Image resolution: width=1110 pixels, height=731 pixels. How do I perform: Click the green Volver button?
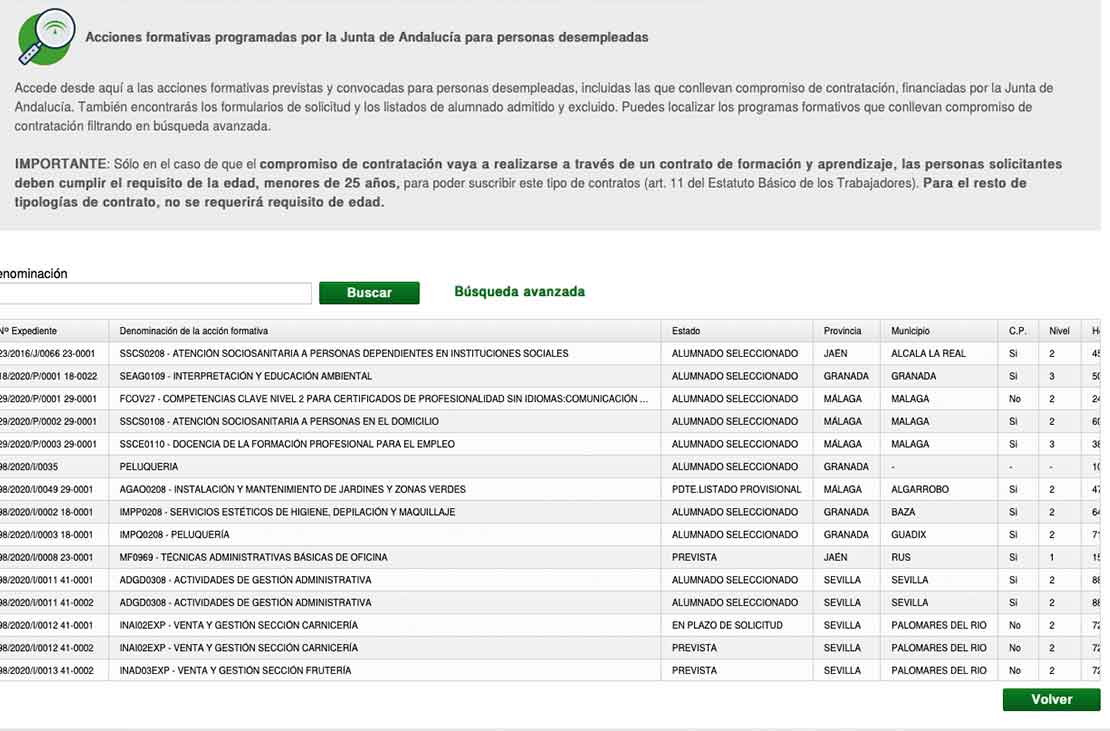(x=1051, y=699)
